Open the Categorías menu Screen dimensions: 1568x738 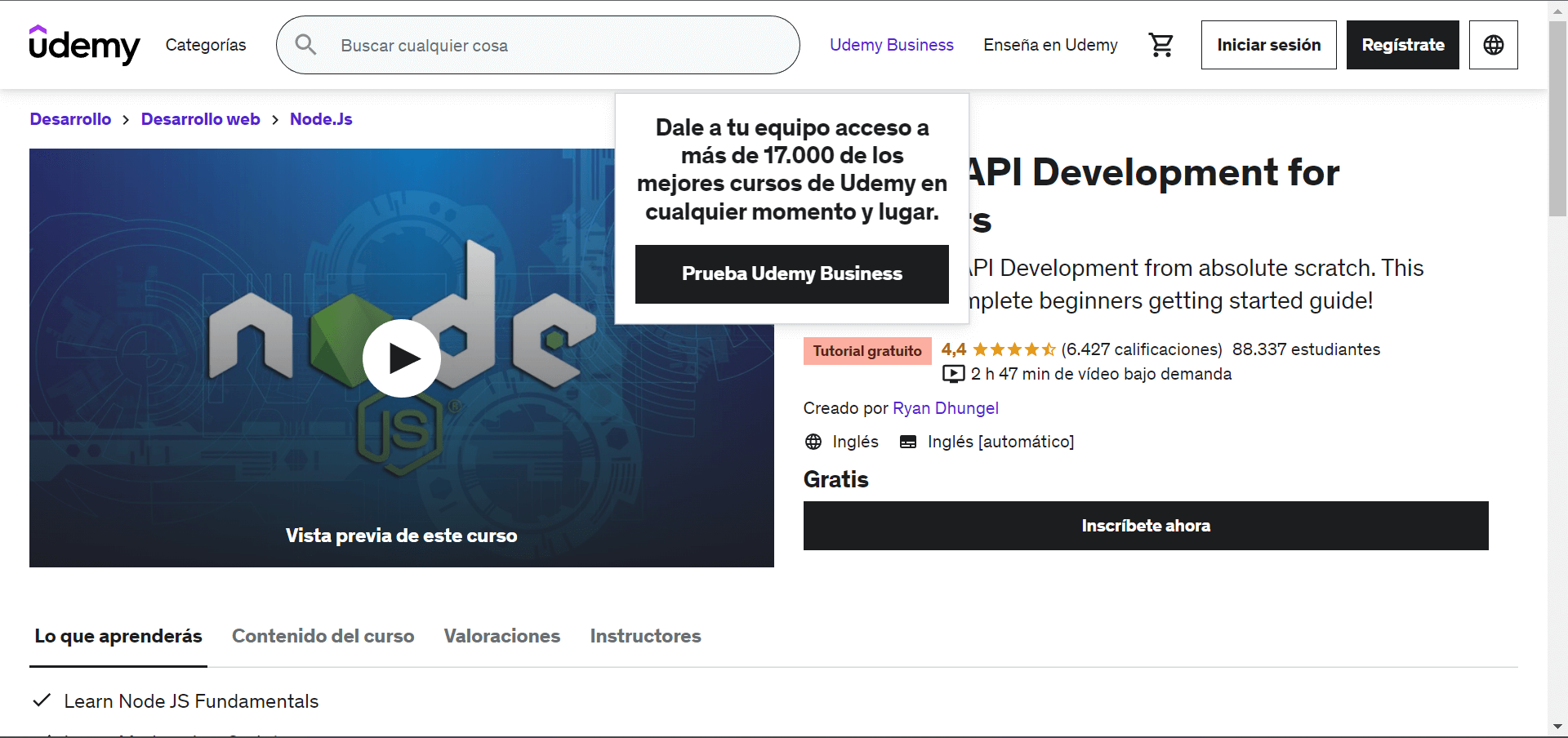[206, 45]
